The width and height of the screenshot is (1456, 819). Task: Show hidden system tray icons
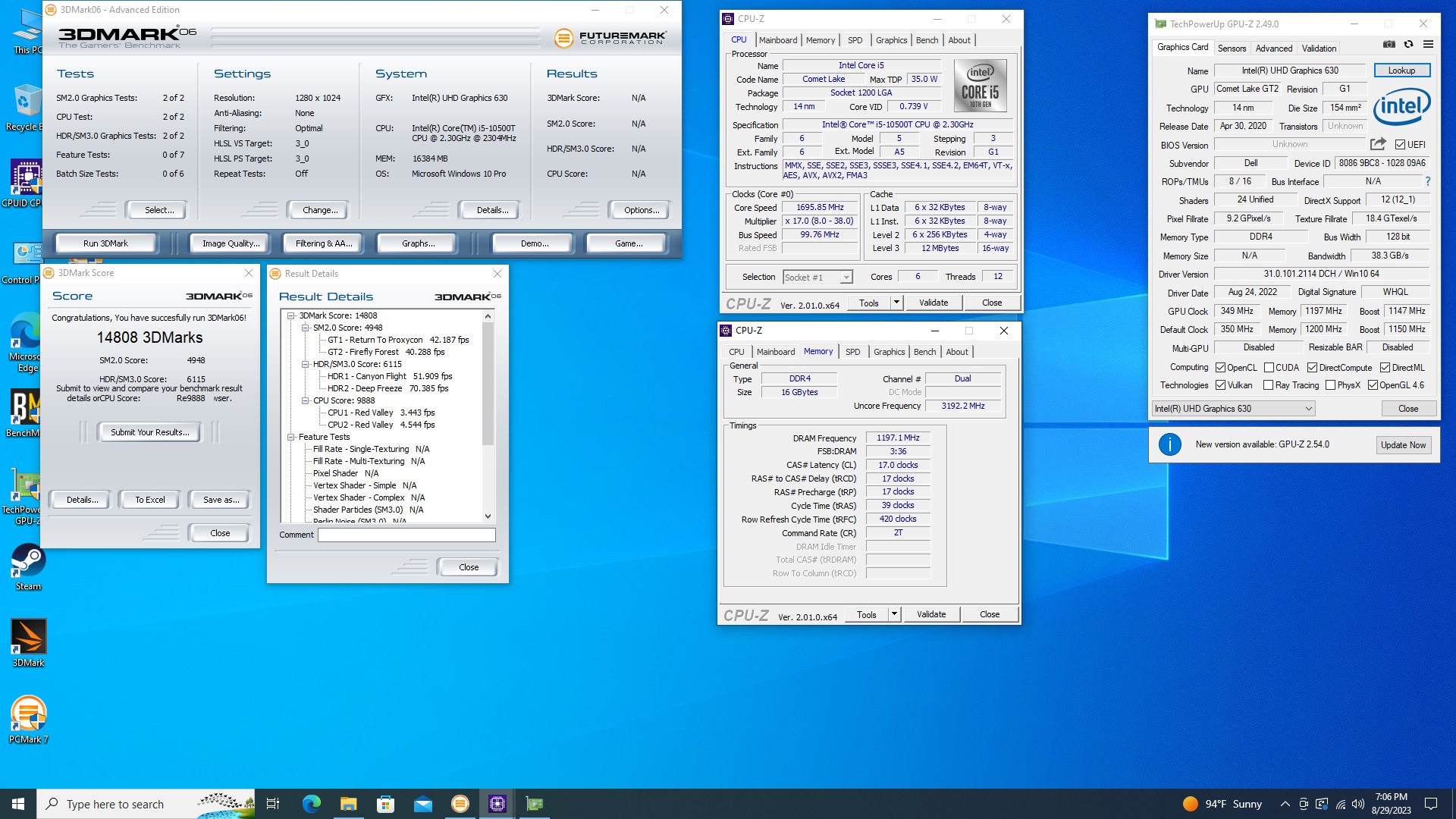(1285, 804)
